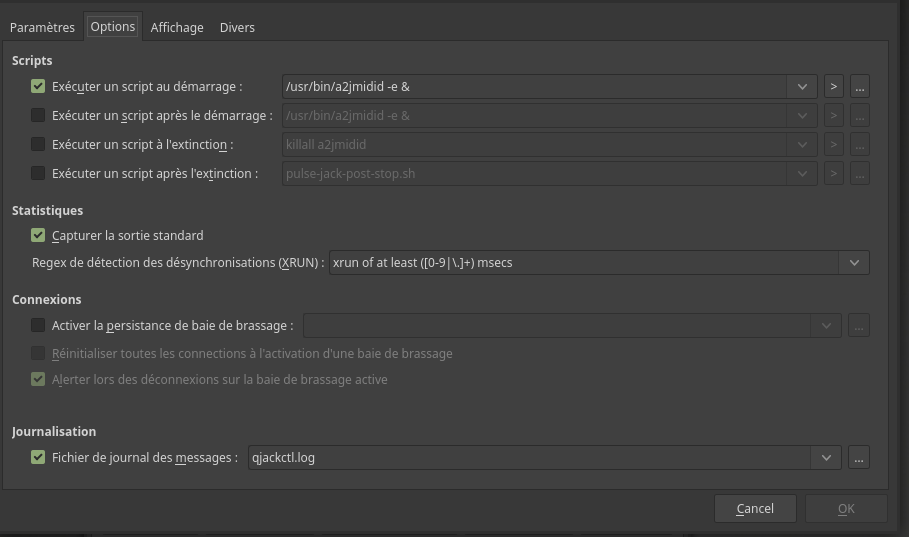This screenshot has height=537, width=909.
Task: Expand the qjackctl.log file dropdown
Action: click(x=826, y=458)
